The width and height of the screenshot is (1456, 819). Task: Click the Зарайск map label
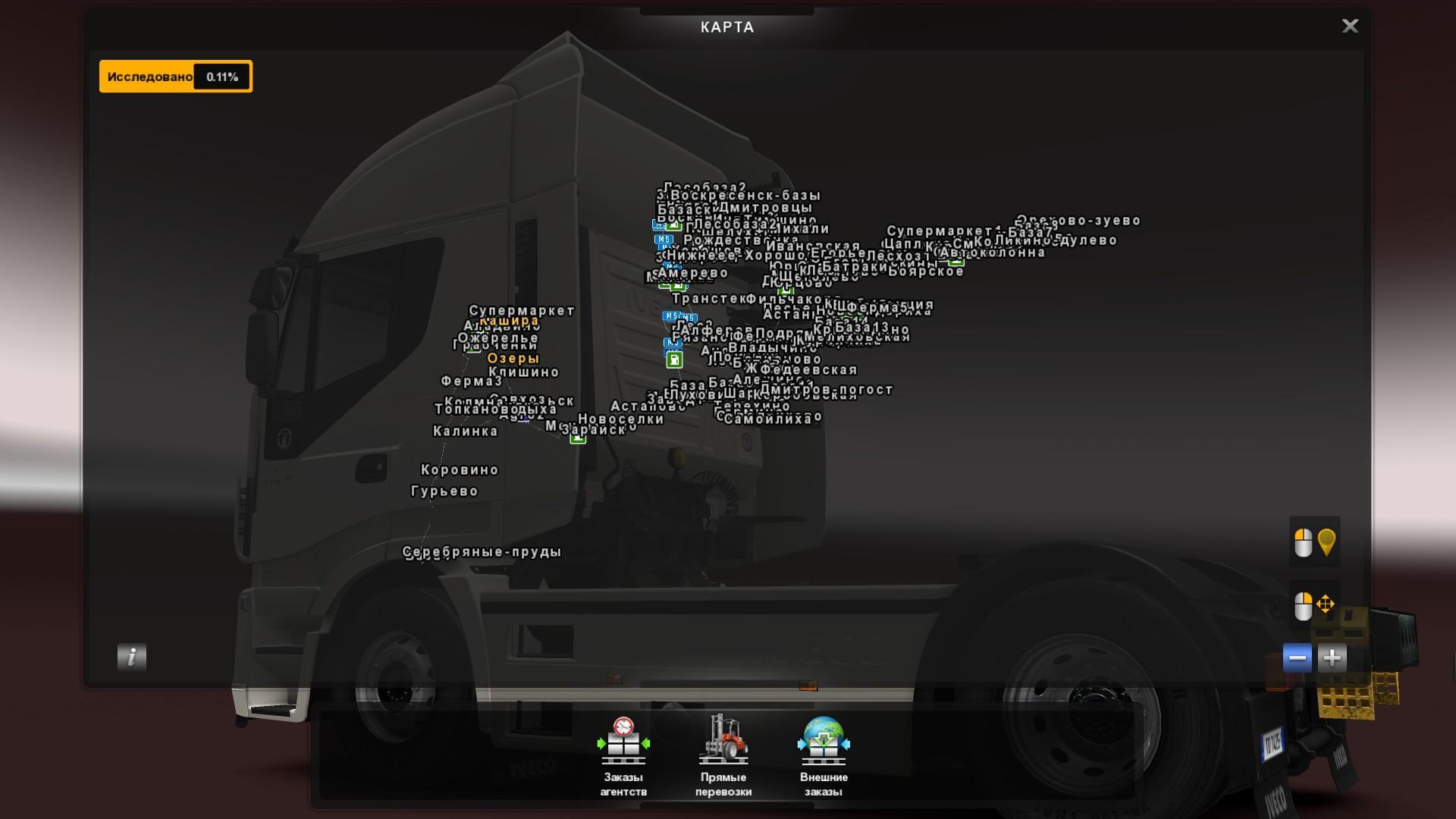(x=594, y=430)
